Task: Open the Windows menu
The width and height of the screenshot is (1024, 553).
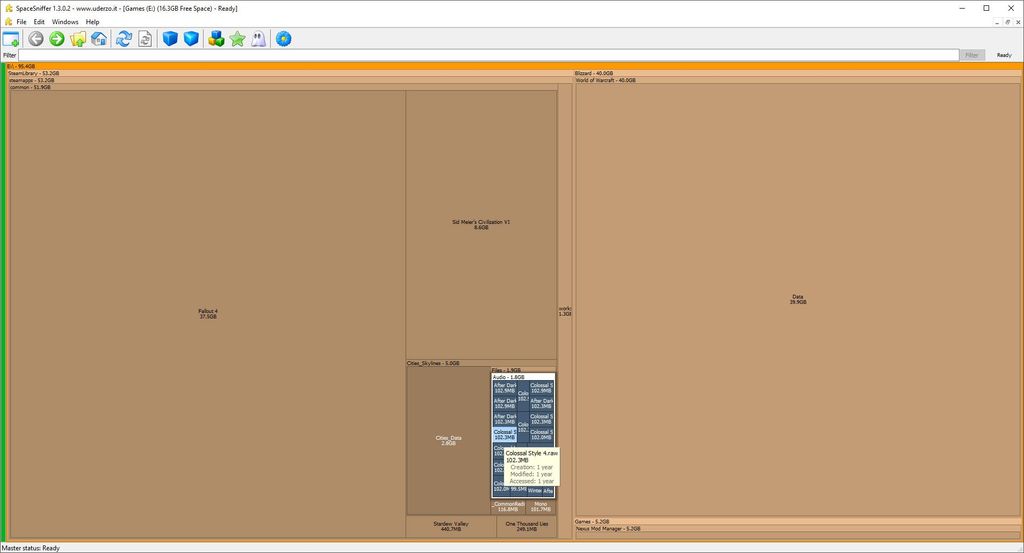Action: [65, 22]
